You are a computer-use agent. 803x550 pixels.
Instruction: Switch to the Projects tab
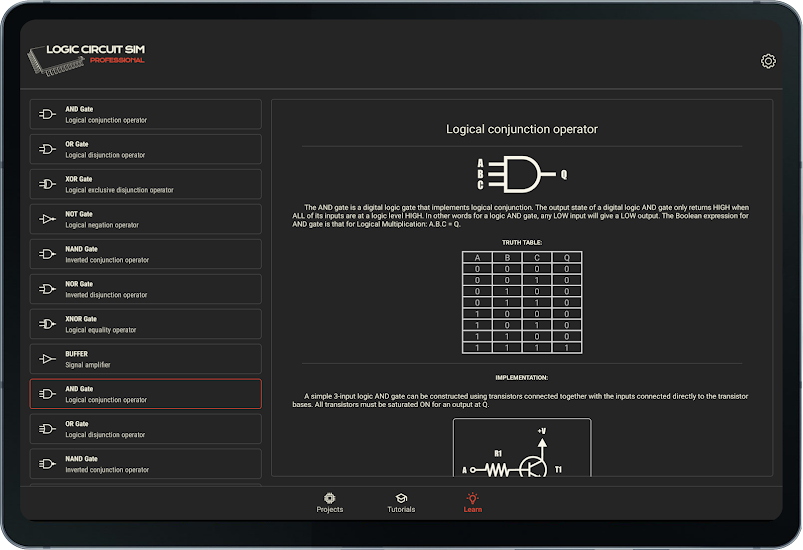coord(329,502)
